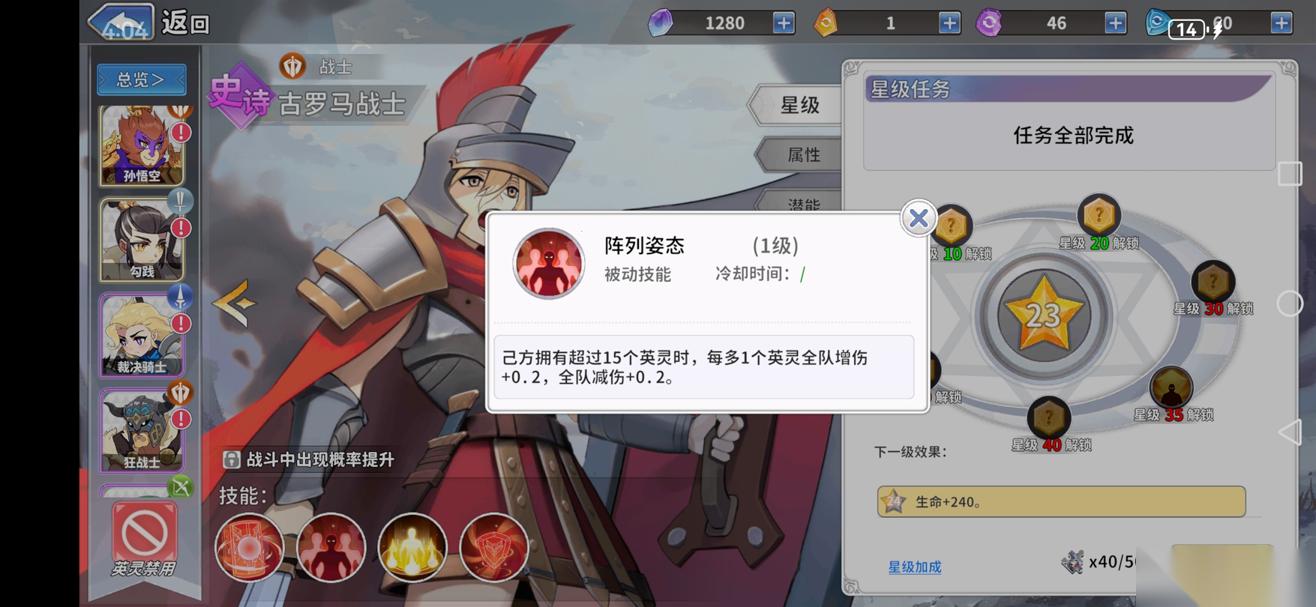Tap the golden flame skill icon
This screenshot has width=1316, height=607.
(x=412, y=547)
